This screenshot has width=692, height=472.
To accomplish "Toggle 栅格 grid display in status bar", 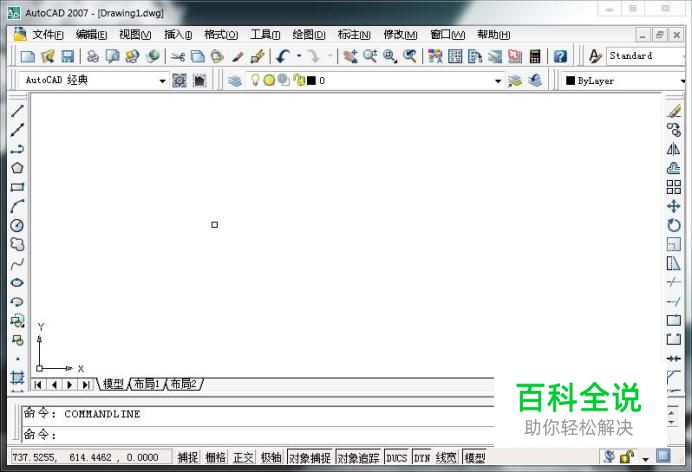I will click(215, 457).
